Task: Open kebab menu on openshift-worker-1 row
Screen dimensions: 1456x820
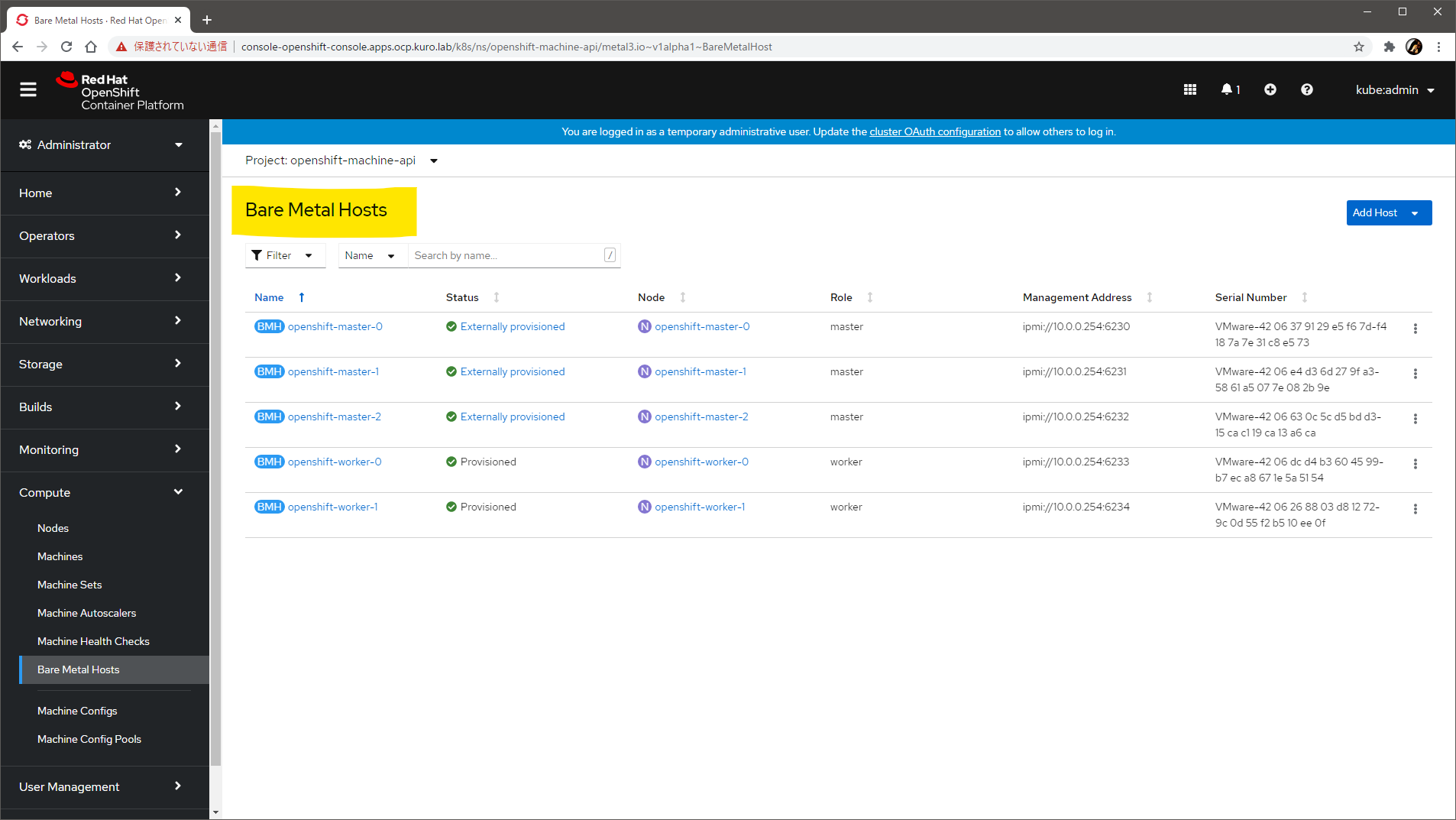Action: click(1415, 508)
